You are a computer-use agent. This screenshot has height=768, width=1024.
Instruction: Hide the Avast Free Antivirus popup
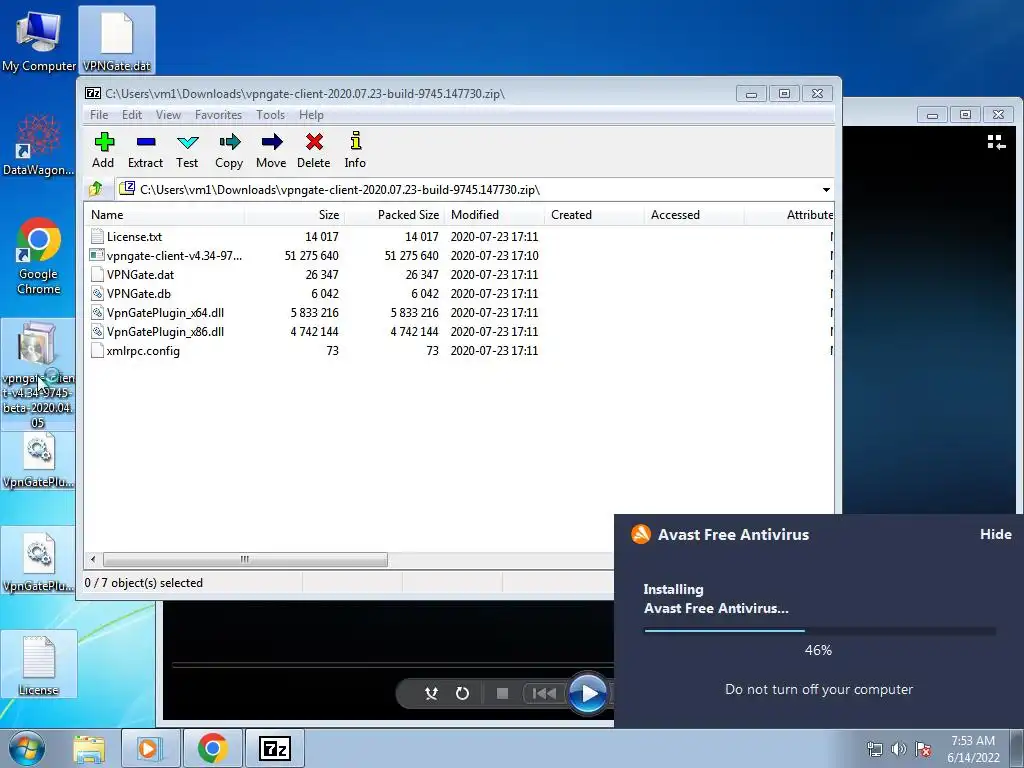tap(995, 534)
